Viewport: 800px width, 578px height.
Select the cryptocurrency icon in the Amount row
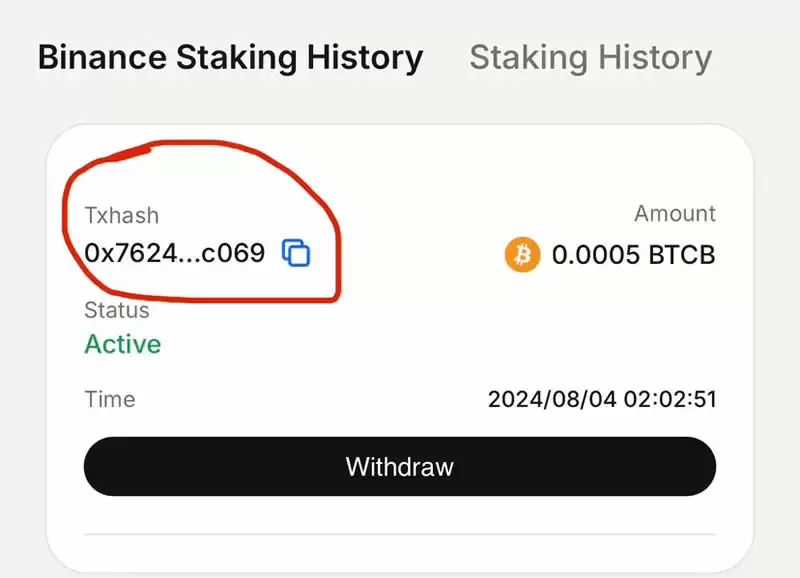tap(521, 255)
